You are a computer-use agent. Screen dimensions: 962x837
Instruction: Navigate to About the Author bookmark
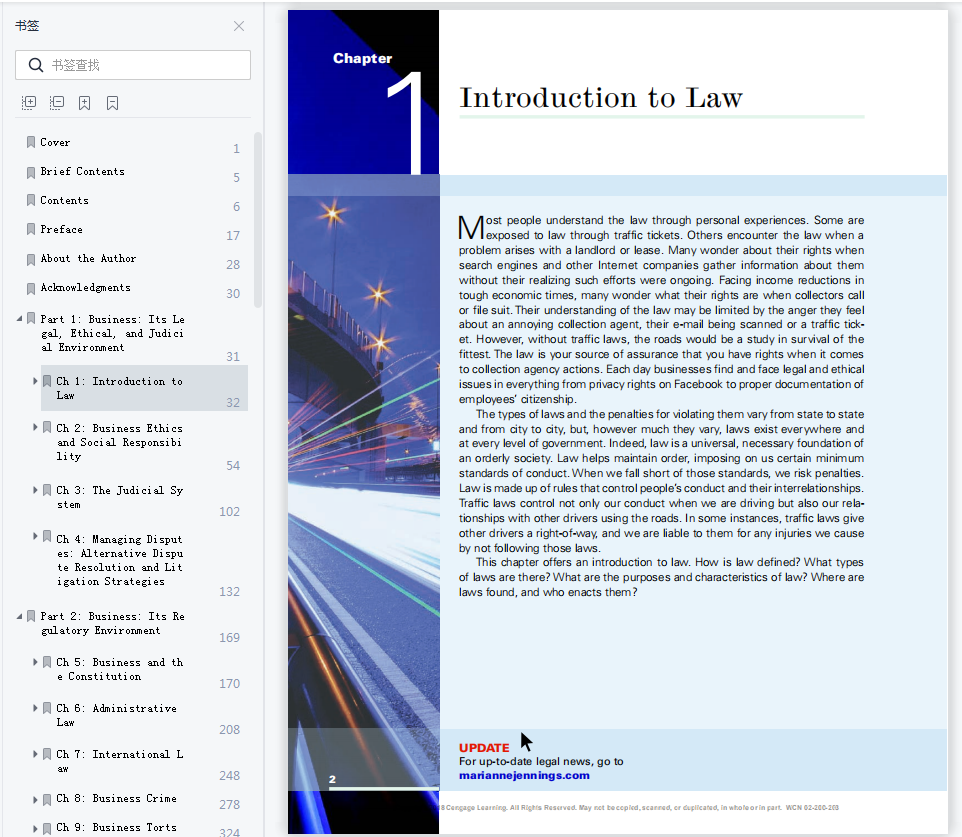click(88, 259)
